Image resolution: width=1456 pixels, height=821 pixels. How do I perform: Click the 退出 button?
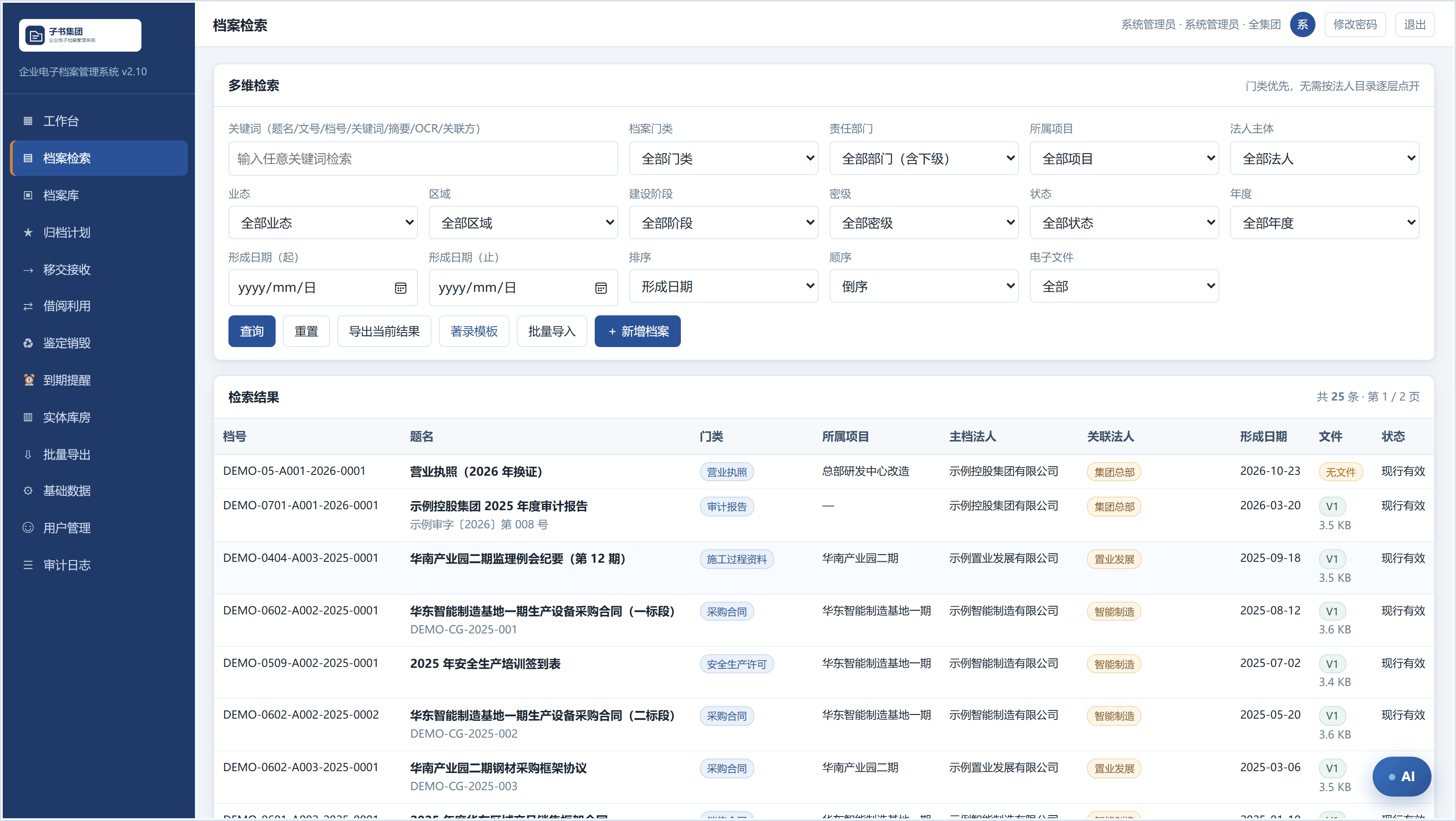coord(1415,24)
